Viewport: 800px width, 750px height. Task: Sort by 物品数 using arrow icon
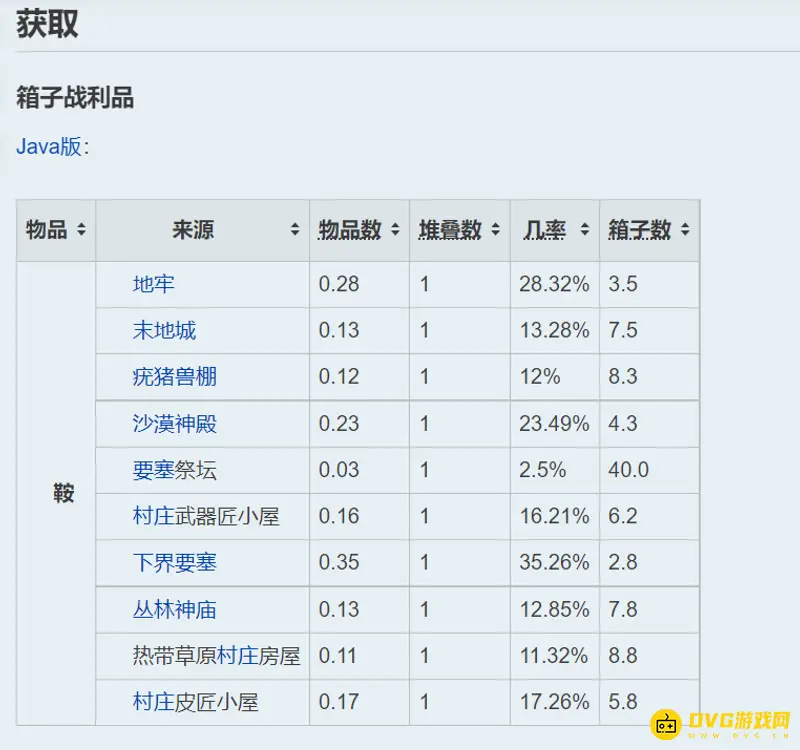point(395,230)
